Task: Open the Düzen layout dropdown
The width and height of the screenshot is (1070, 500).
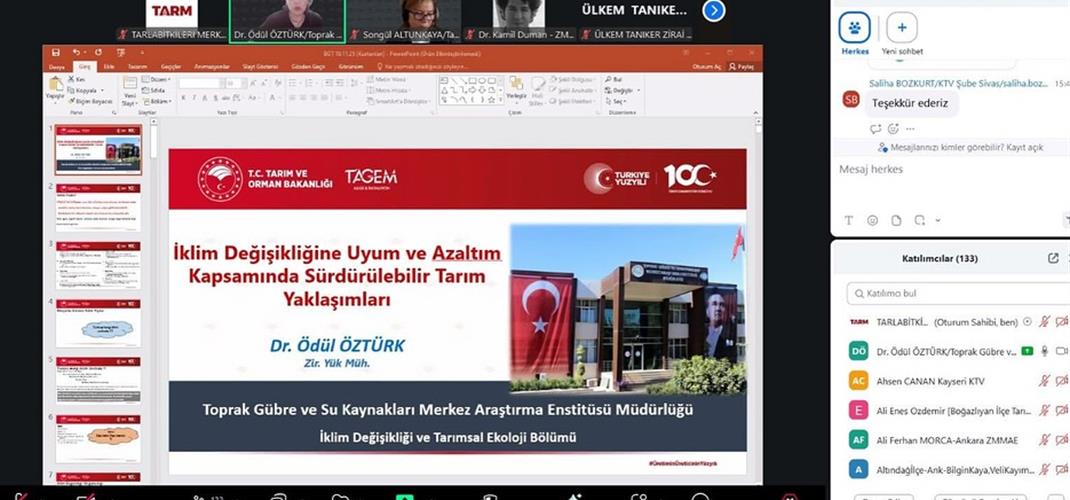Action: click(157, 80)
